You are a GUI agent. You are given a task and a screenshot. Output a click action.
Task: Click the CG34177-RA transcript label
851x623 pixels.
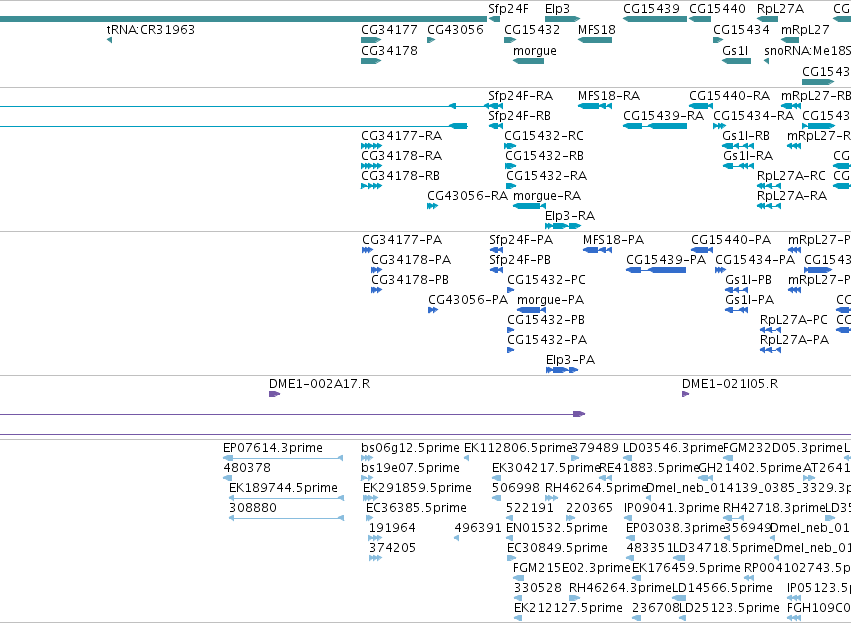click(x=402, y=136)
